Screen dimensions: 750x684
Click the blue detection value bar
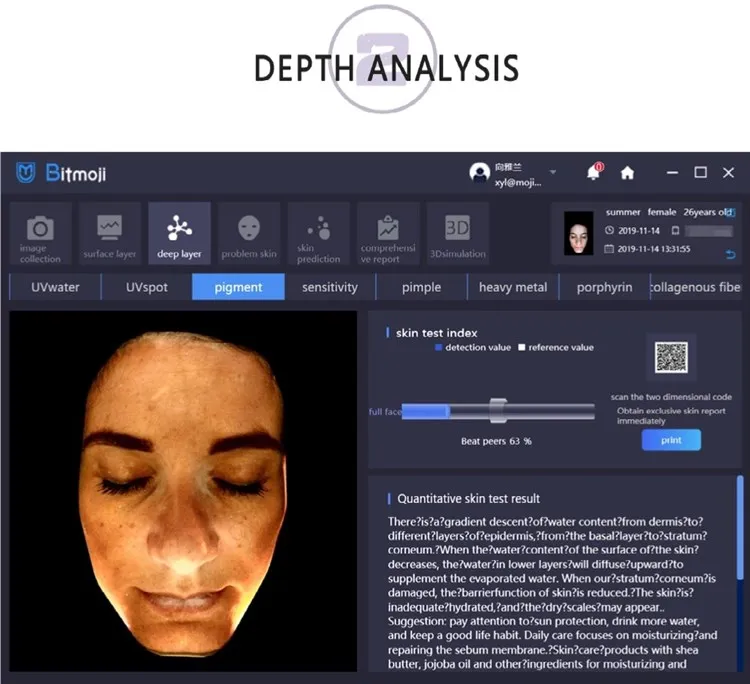425,411
